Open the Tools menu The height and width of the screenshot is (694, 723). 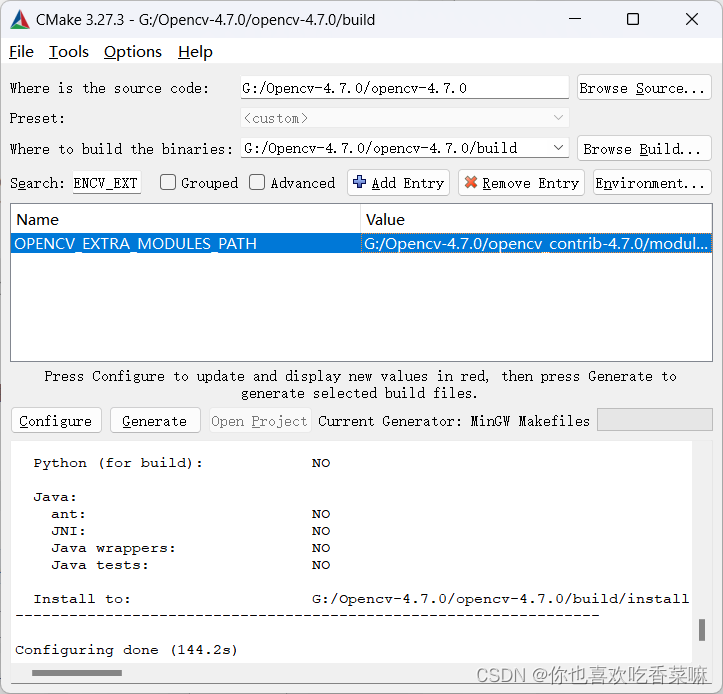coord(69,52)
